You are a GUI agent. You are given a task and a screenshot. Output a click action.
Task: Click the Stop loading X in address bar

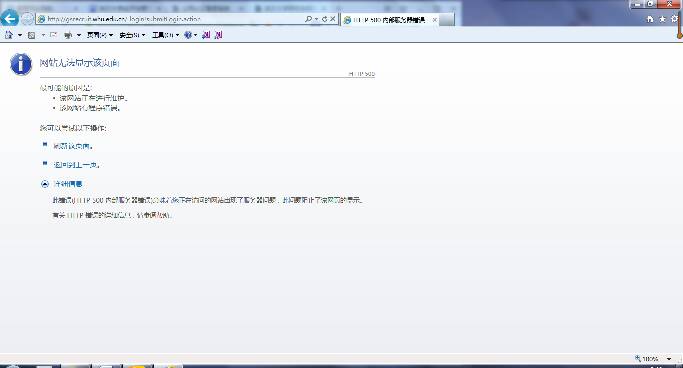tap(333, 19)
